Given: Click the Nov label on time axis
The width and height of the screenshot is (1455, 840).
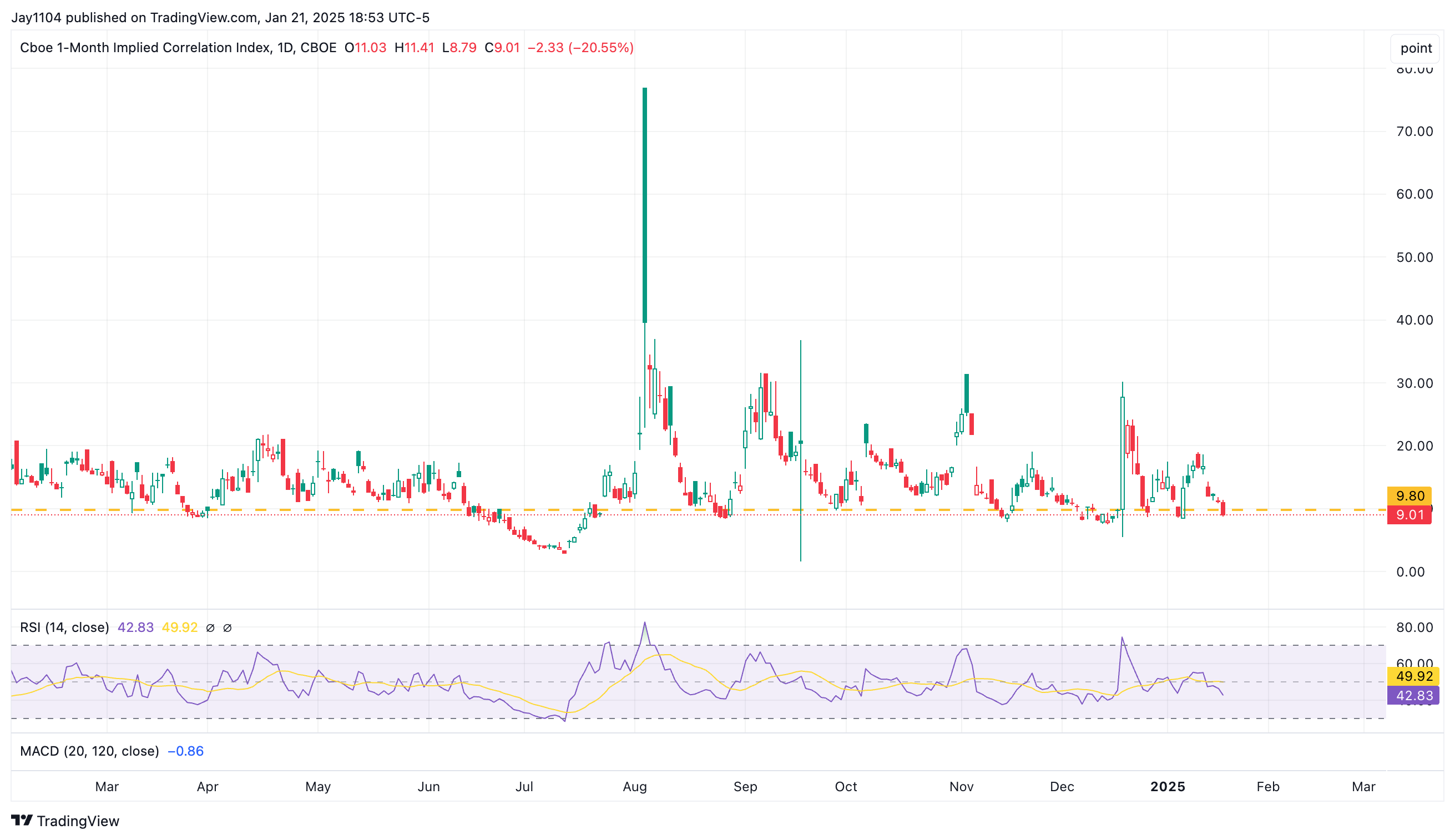Looking at the screenshot, I should [961, 786].
